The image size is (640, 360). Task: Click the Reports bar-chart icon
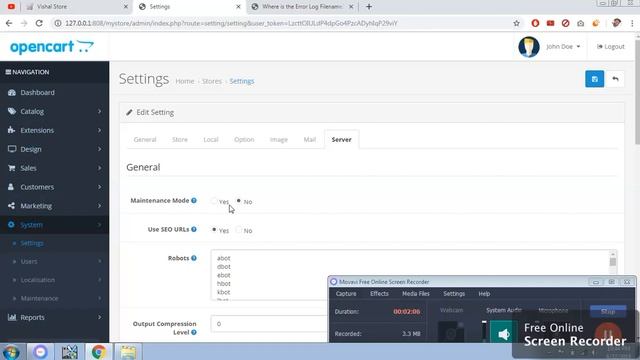(x=12, y=317)
